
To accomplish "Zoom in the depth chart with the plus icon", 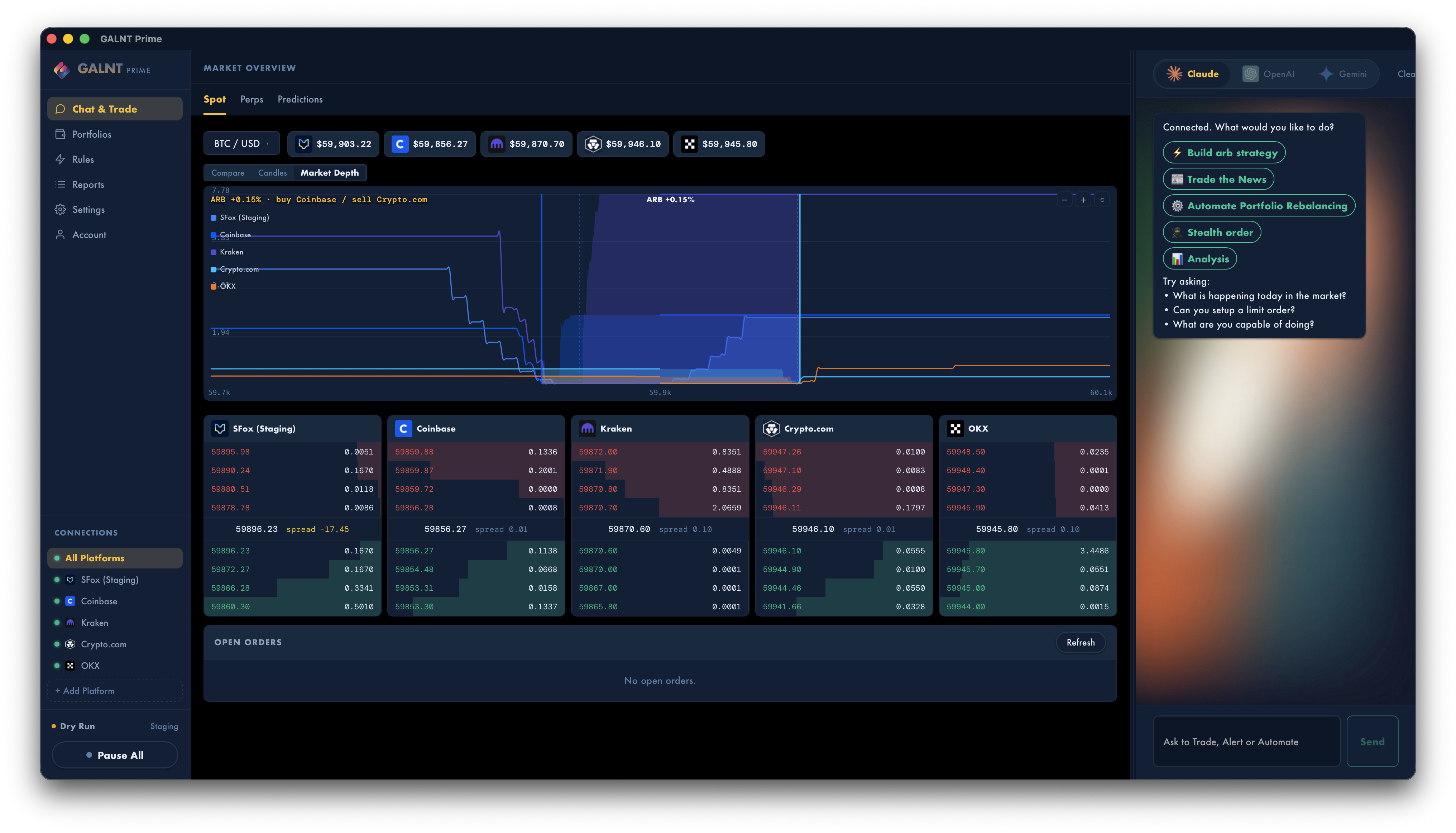I will point(1083,200).
